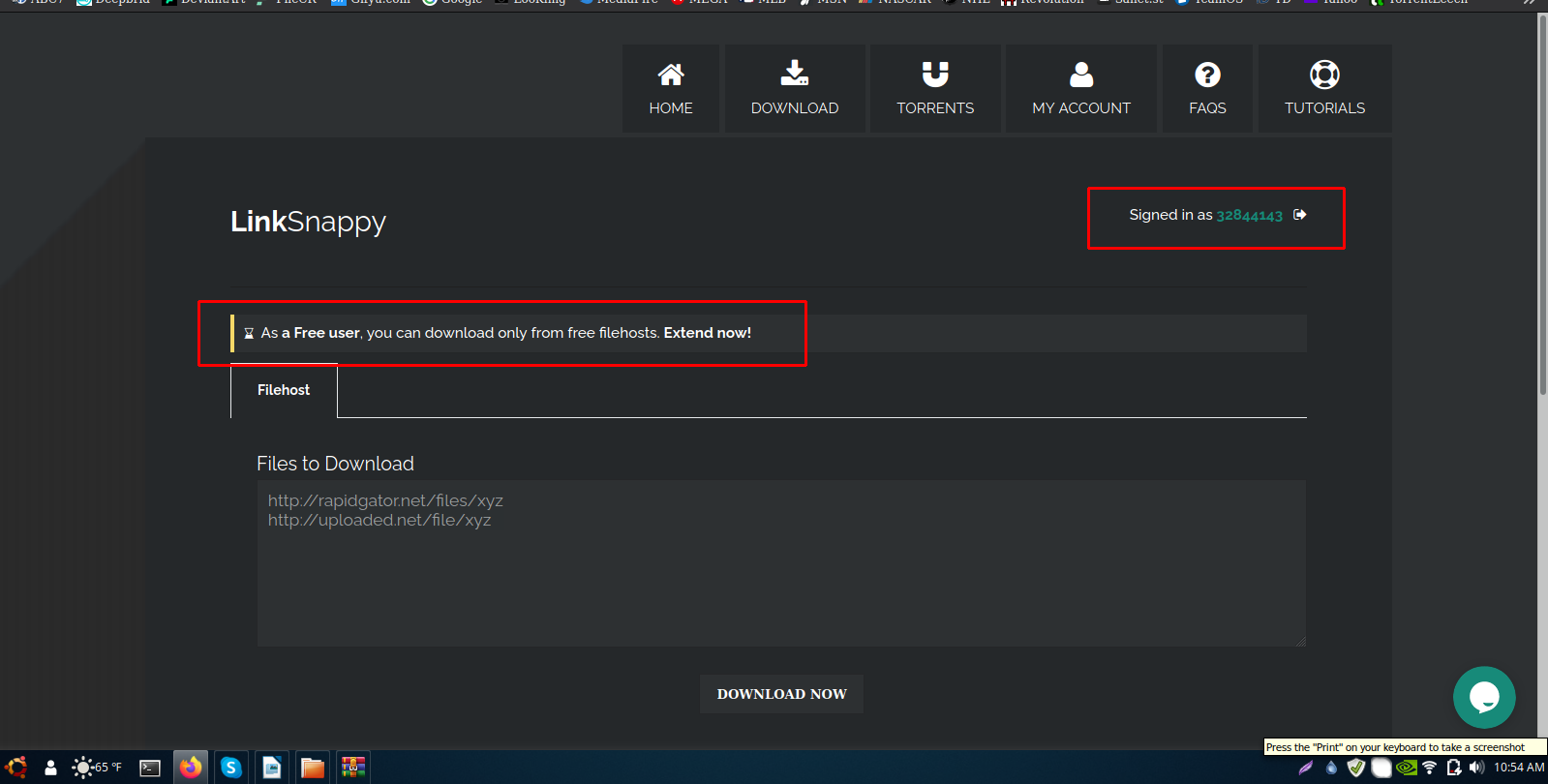The height and width of the screenshot is (784, 1548).
Task: Open the file manager folder icon
Action: pos(313,768)
